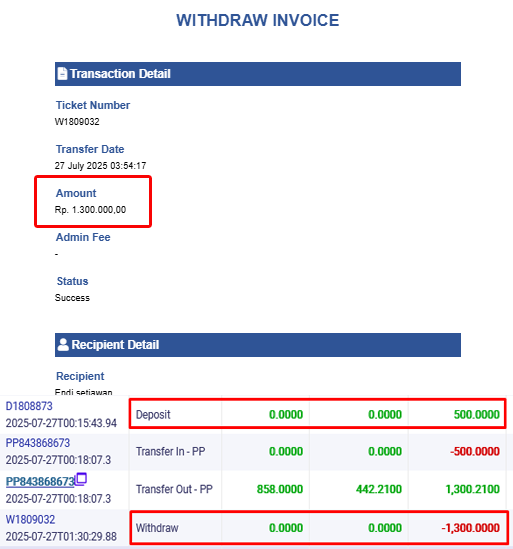The height and width of the screenshot is (549, 513).
Task: Open the underlined PP843868673 Transfer Out link
Action: coord(40,482)
